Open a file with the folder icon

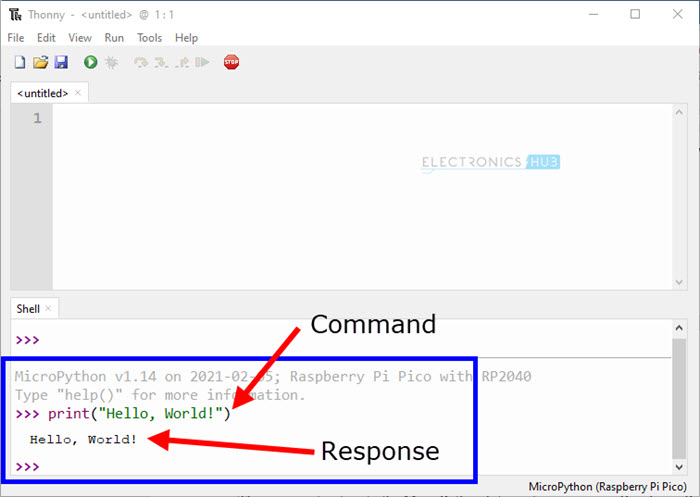tap(41, 62)
